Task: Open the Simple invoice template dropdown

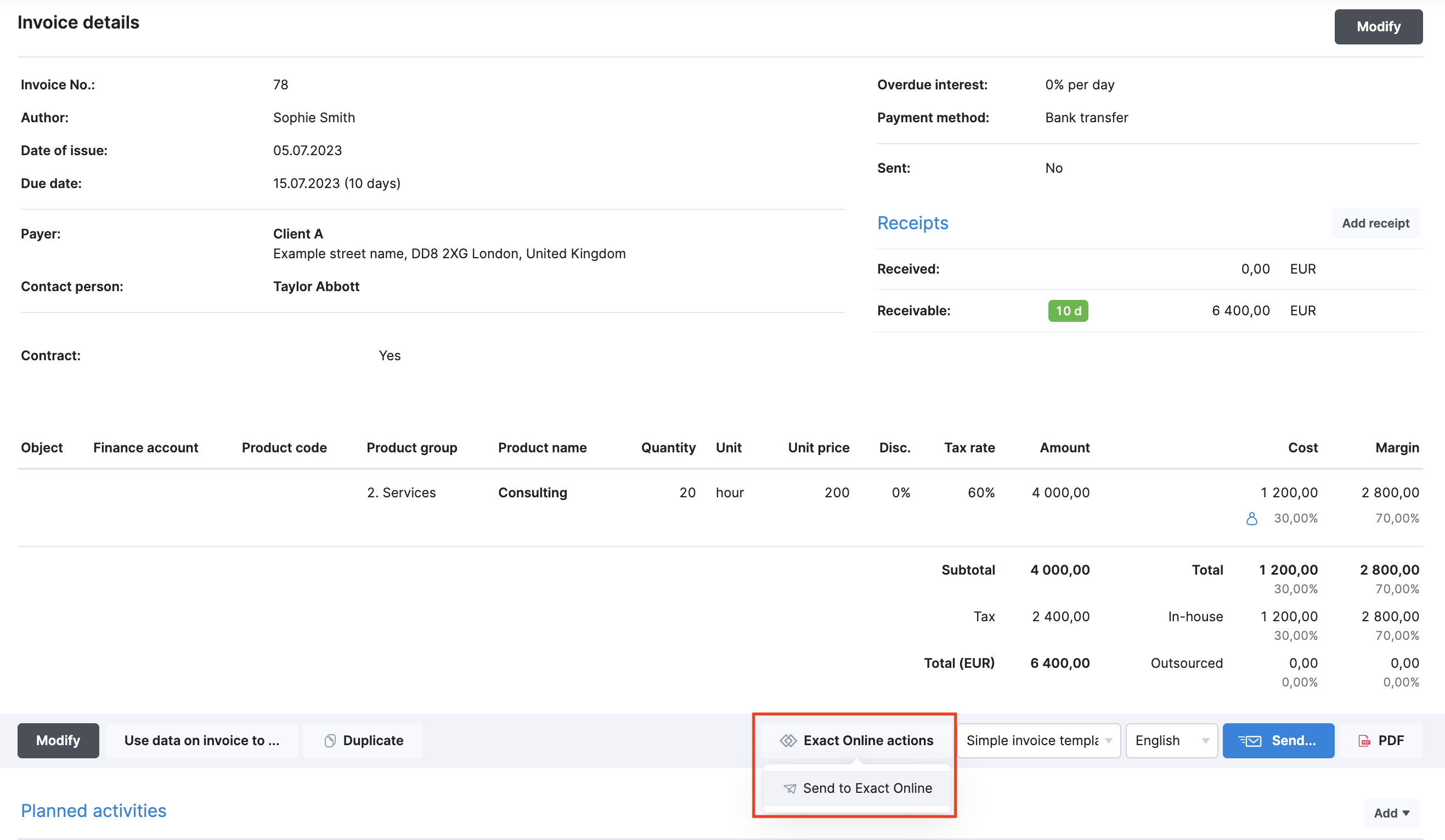Action: coord(1038,740)
